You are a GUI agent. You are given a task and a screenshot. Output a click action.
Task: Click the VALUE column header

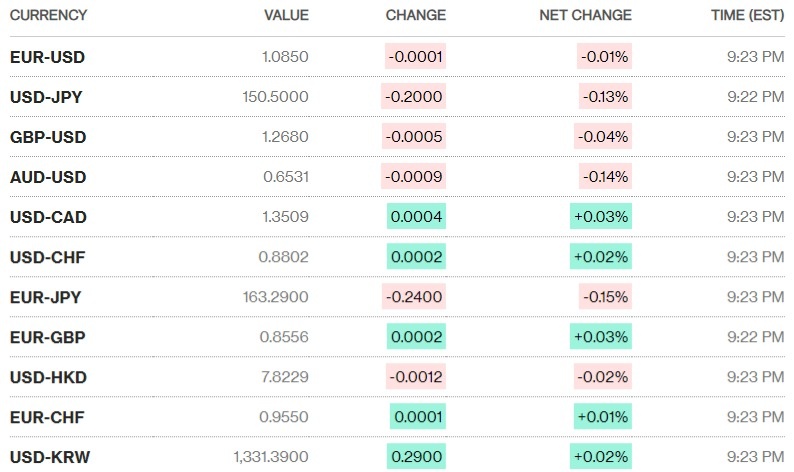[x=286, y=16]
